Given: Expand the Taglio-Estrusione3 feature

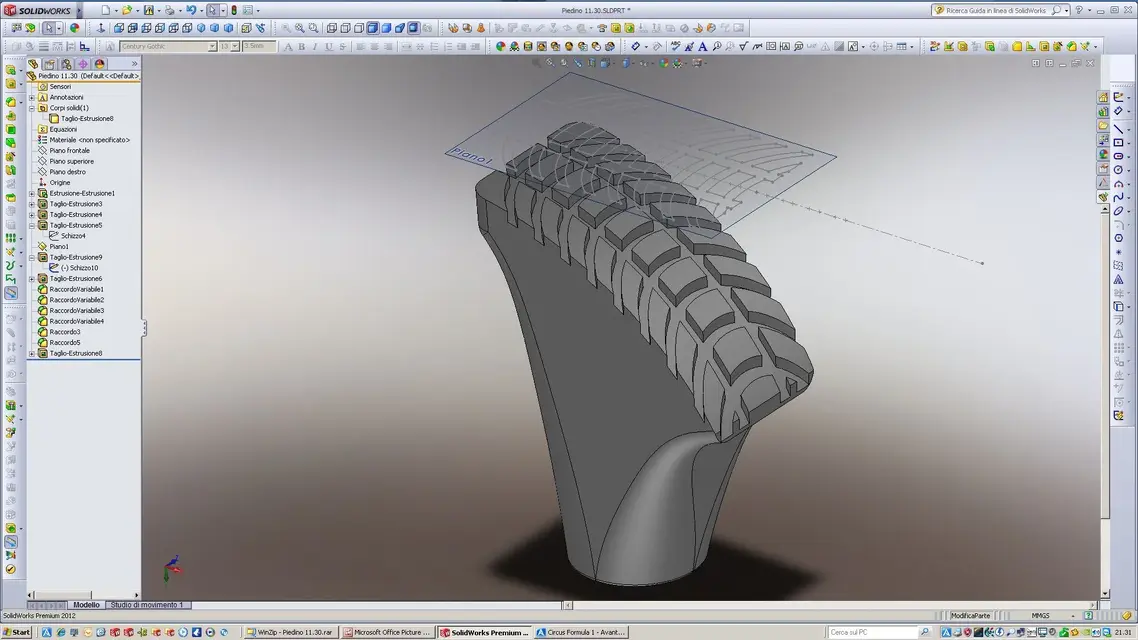Looking at the screenshot, I should pos(32,204).
